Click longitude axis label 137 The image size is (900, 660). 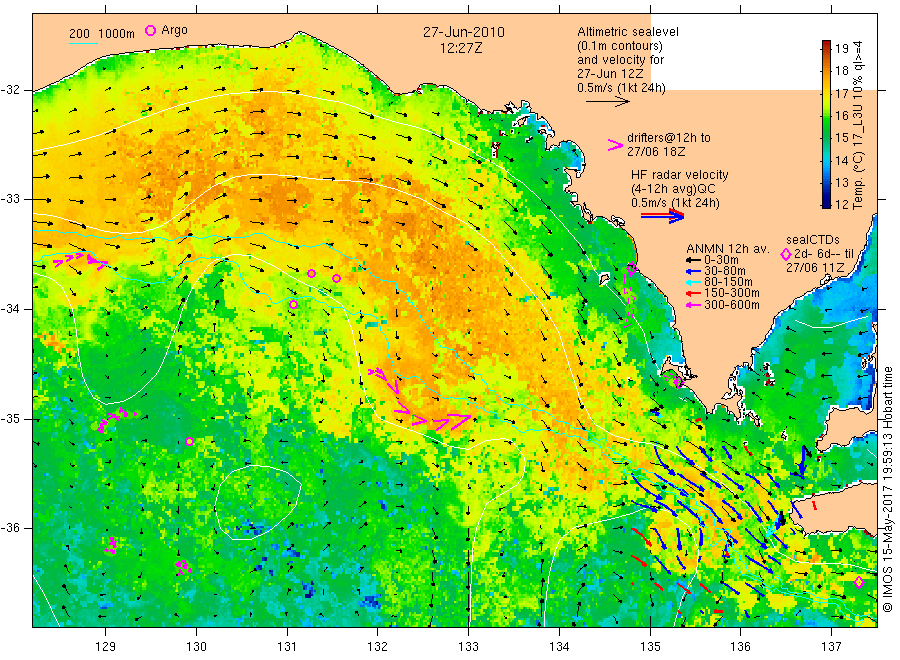pos(831,646)
